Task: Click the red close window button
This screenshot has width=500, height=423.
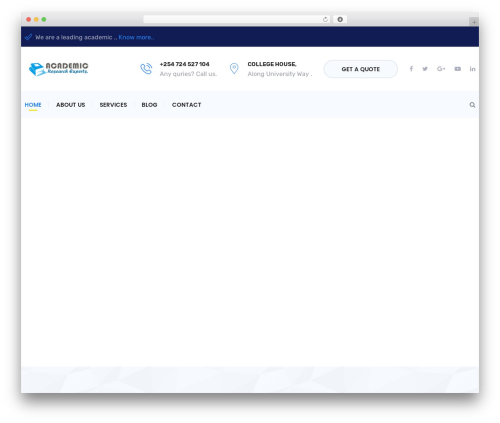Action: (x=29, y=19)
